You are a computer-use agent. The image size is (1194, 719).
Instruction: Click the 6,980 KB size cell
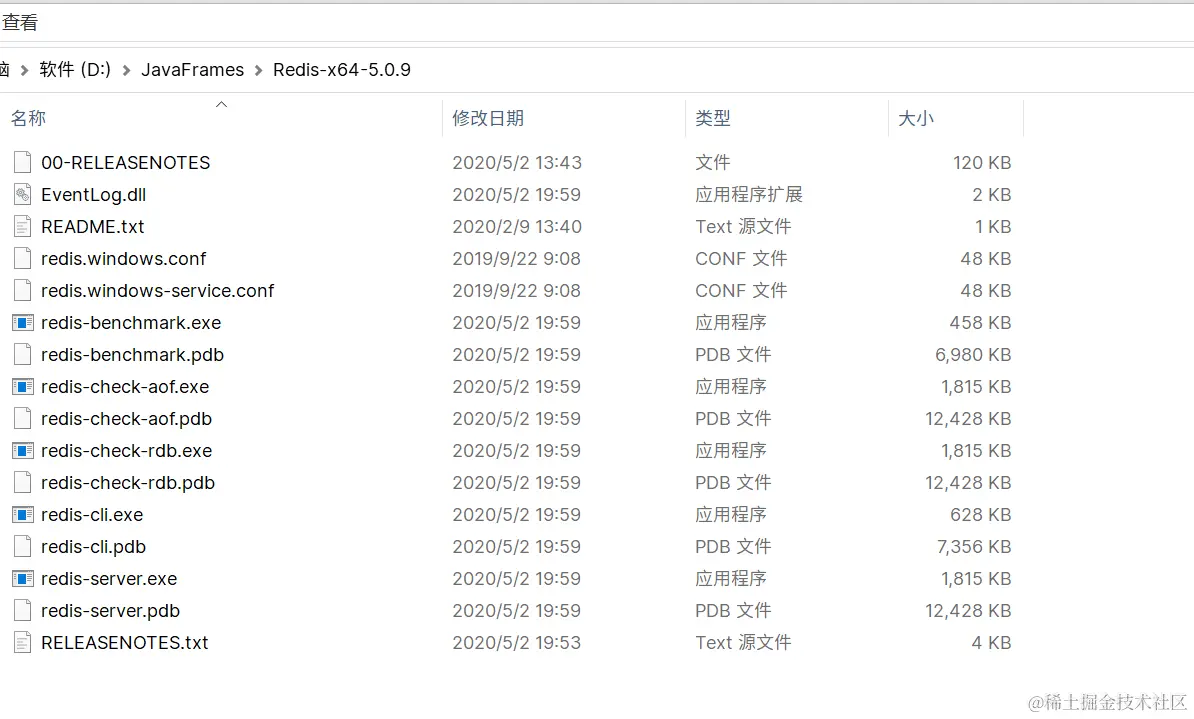973,354
